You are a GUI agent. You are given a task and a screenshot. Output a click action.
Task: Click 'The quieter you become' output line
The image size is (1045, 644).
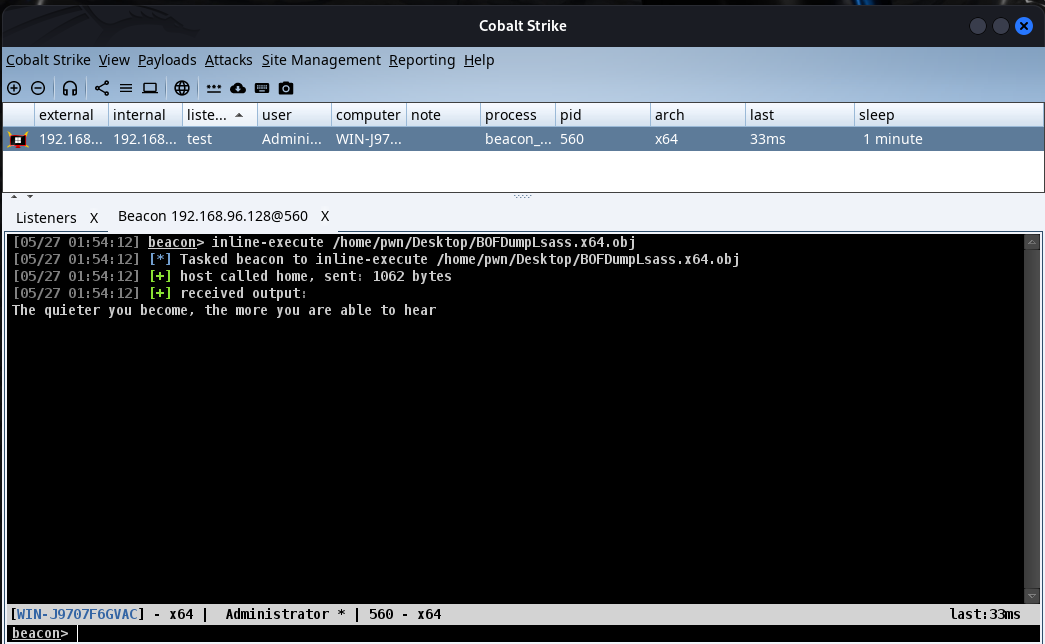pos(224,311)
